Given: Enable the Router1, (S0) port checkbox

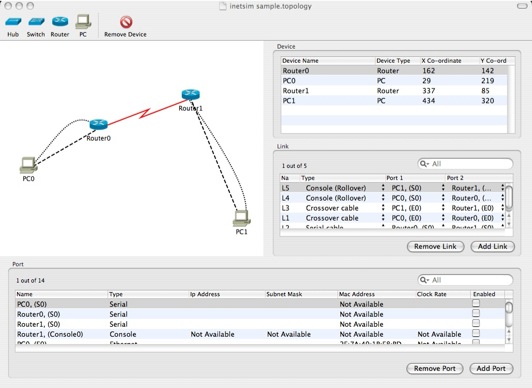Looking at the screenshot, I should click(476, 323).
